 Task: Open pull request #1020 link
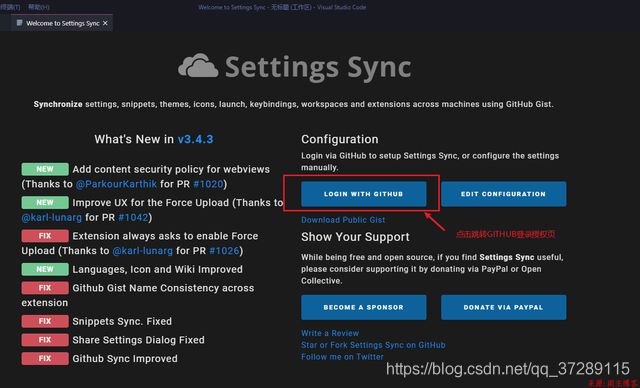208,184
